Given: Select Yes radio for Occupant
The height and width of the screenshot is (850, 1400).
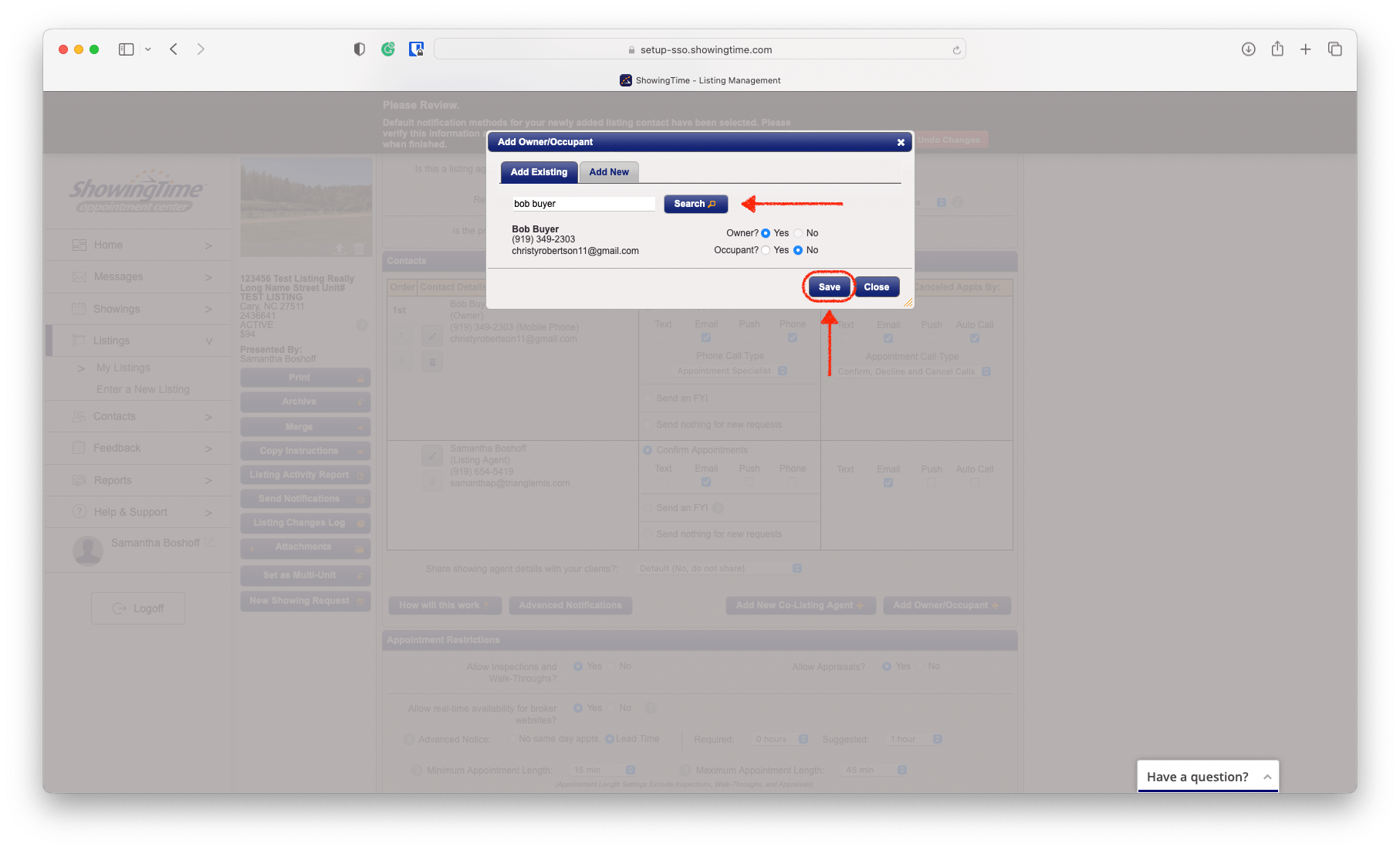Looking at the screenshot, I should (x=766, y=249).
